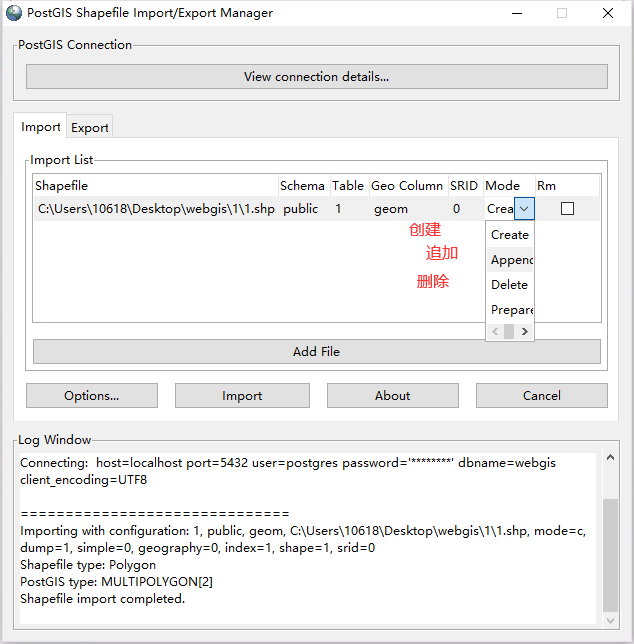Screen dimensions: 634x644
Task: Select the shapefile path C:\Users\10618\Desktop\webgis\1\1.shp cell
Action: click(x=156, y=209)
